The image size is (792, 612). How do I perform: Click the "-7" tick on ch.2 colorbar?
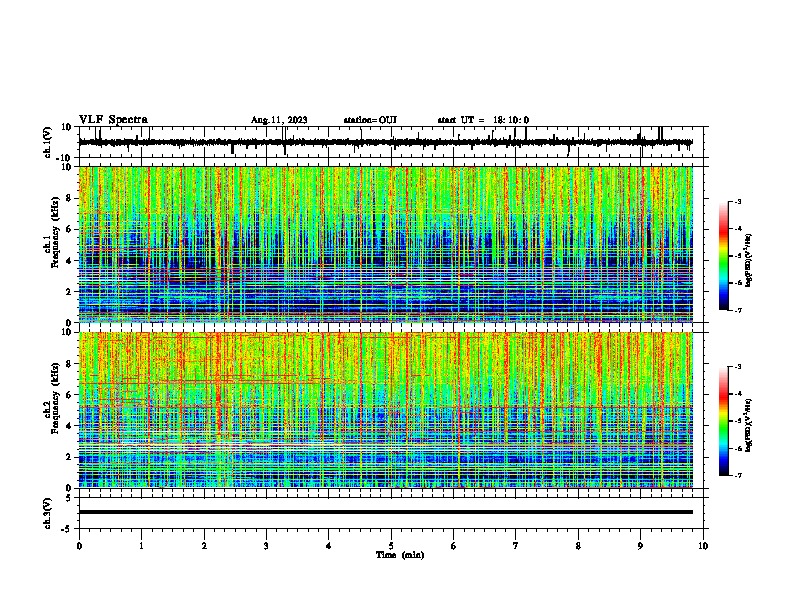tap(737, 475)
